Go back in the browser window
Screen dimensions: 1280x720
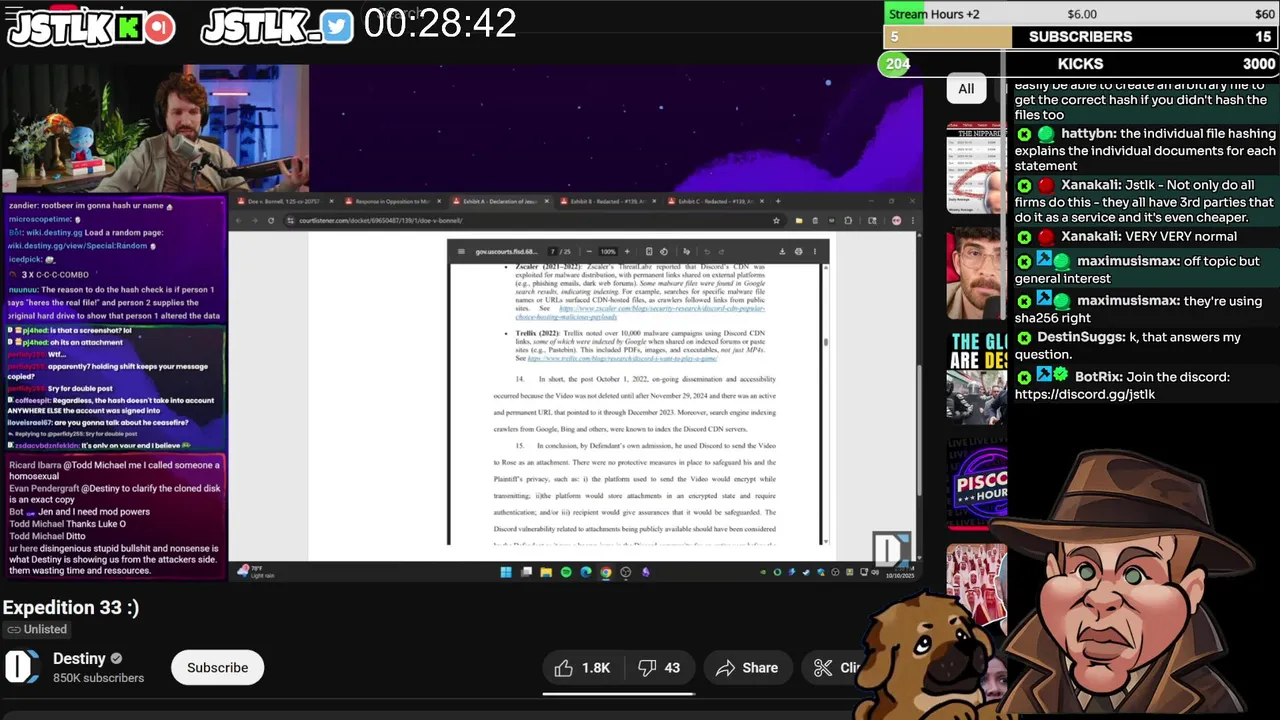240,220
